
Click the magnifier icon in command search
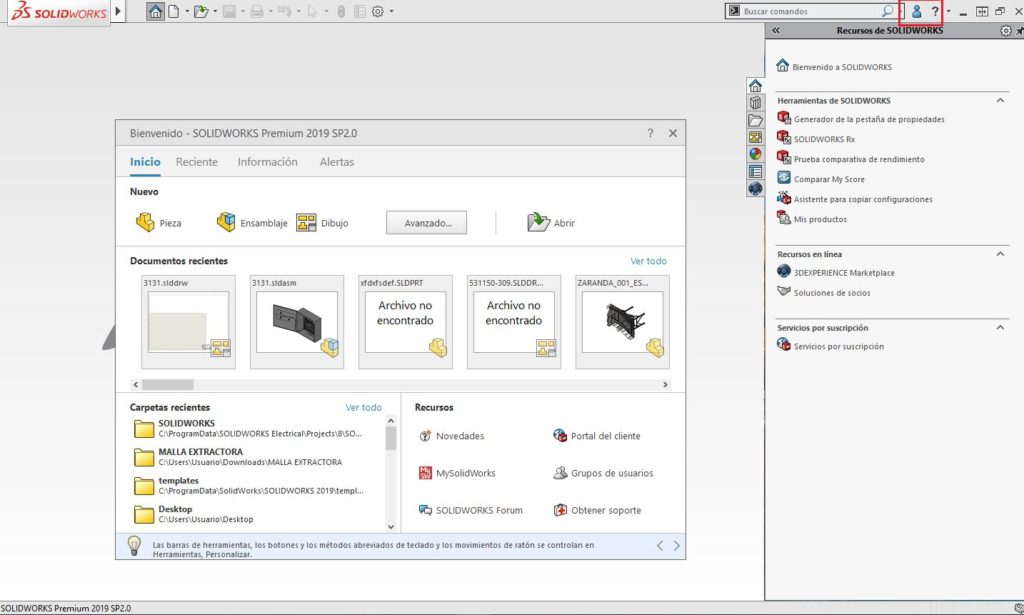point(888,11)
